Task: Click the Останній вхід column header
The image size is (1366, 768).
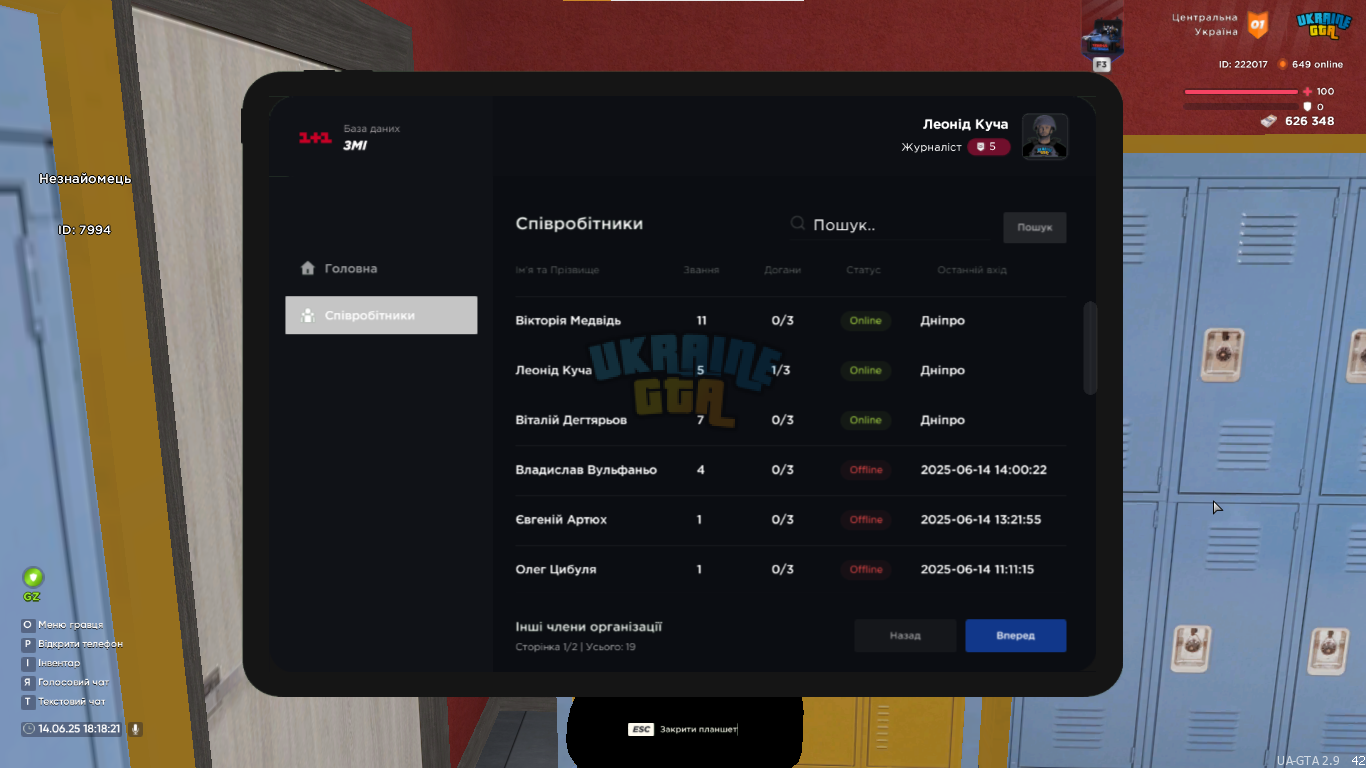Action: point(972,270)
